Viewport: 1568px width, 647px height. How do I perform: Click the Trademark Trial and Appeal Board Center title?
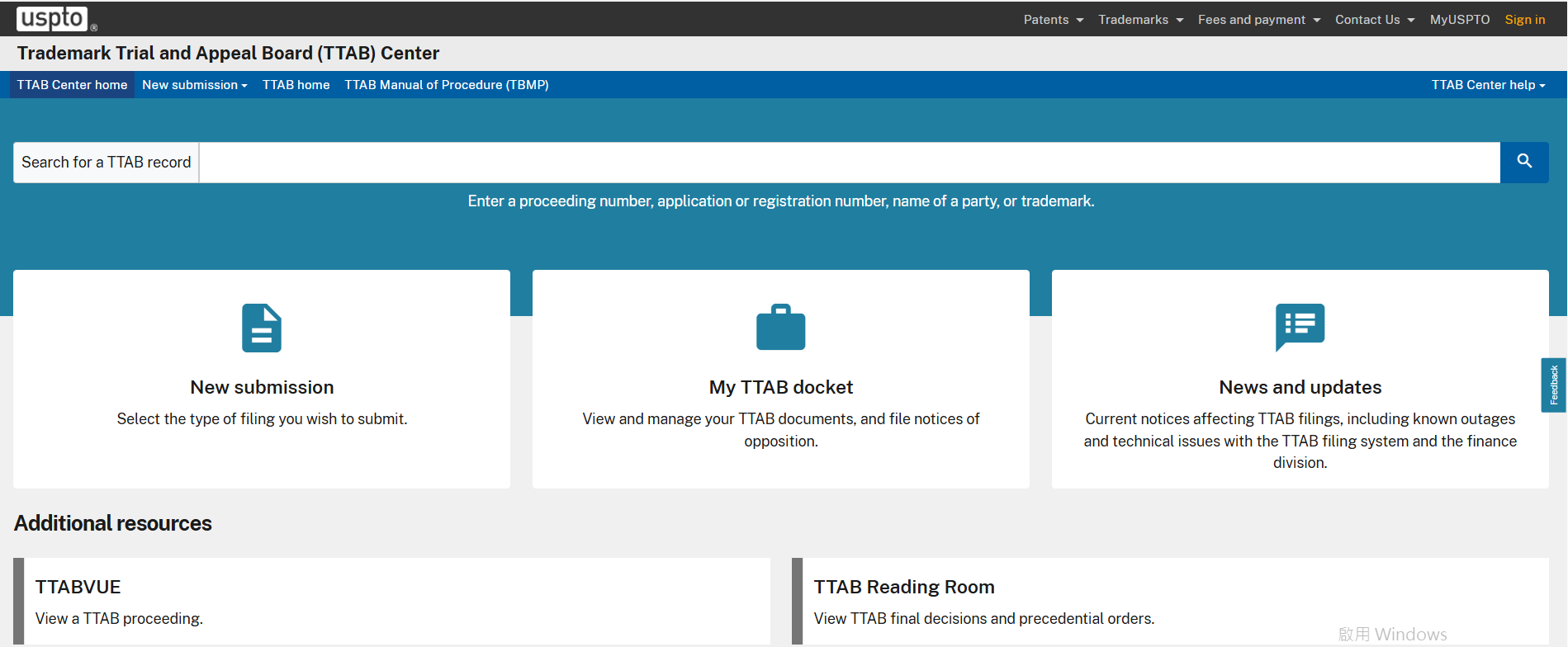(x=229, y=54)
